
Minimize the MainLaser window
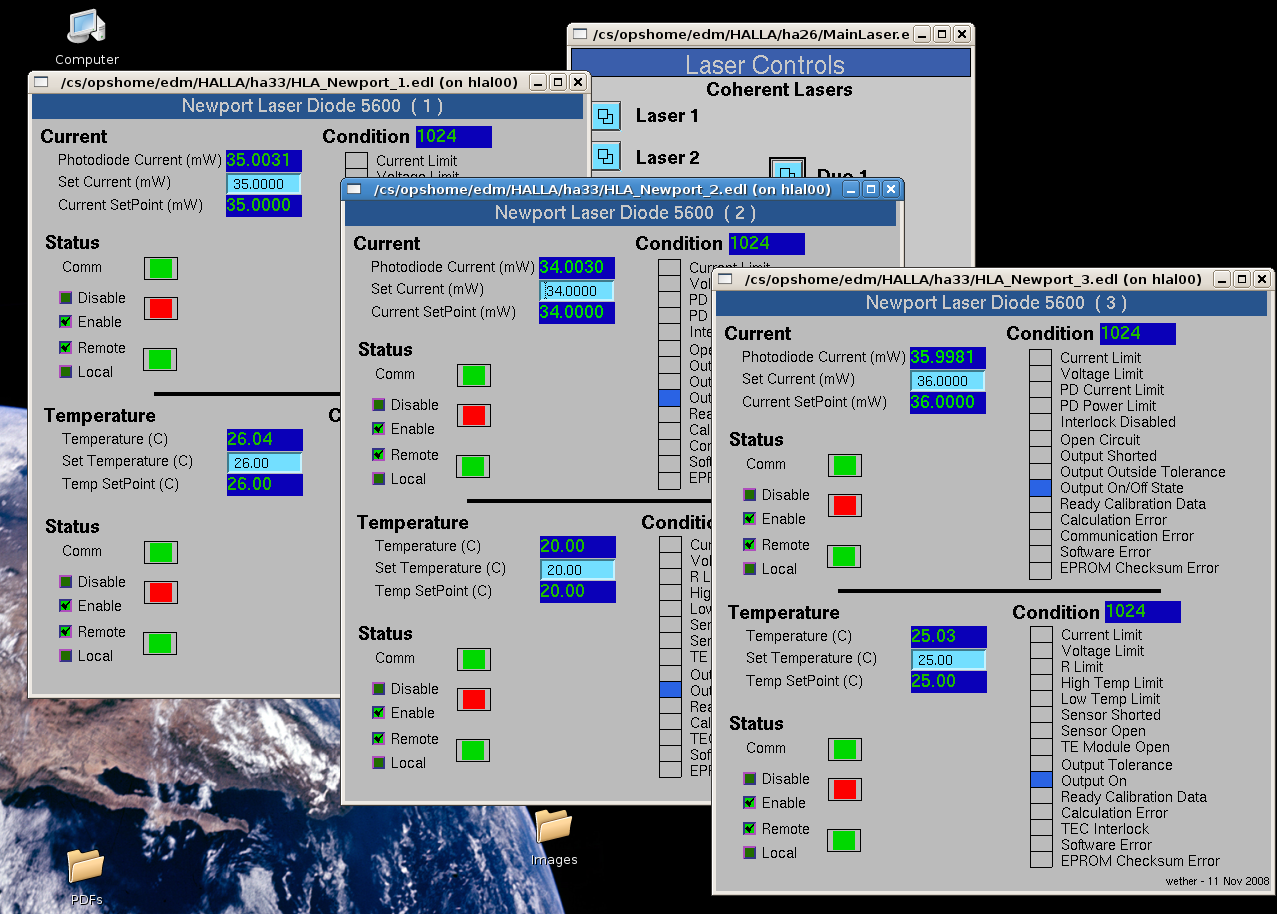click(922, 34)
